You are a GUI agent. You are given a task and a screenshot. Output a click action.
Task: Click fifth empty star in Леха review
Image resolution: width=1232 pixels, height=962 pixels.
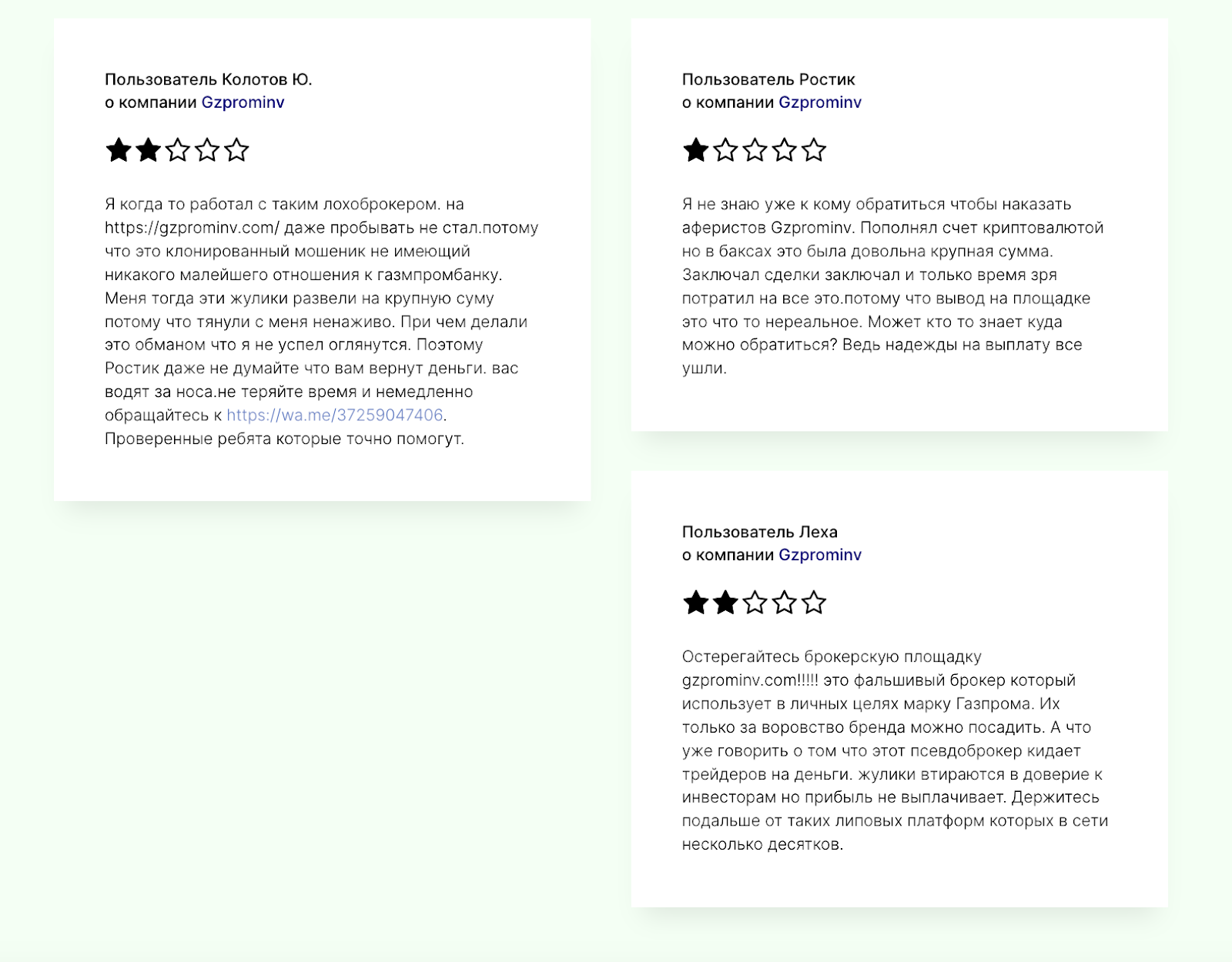click(x=814, y=603)
